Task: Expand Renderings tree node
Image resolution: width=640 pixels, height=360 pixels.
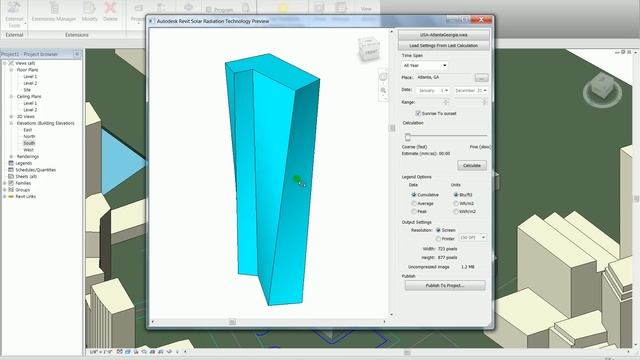Action: point(11,156)
